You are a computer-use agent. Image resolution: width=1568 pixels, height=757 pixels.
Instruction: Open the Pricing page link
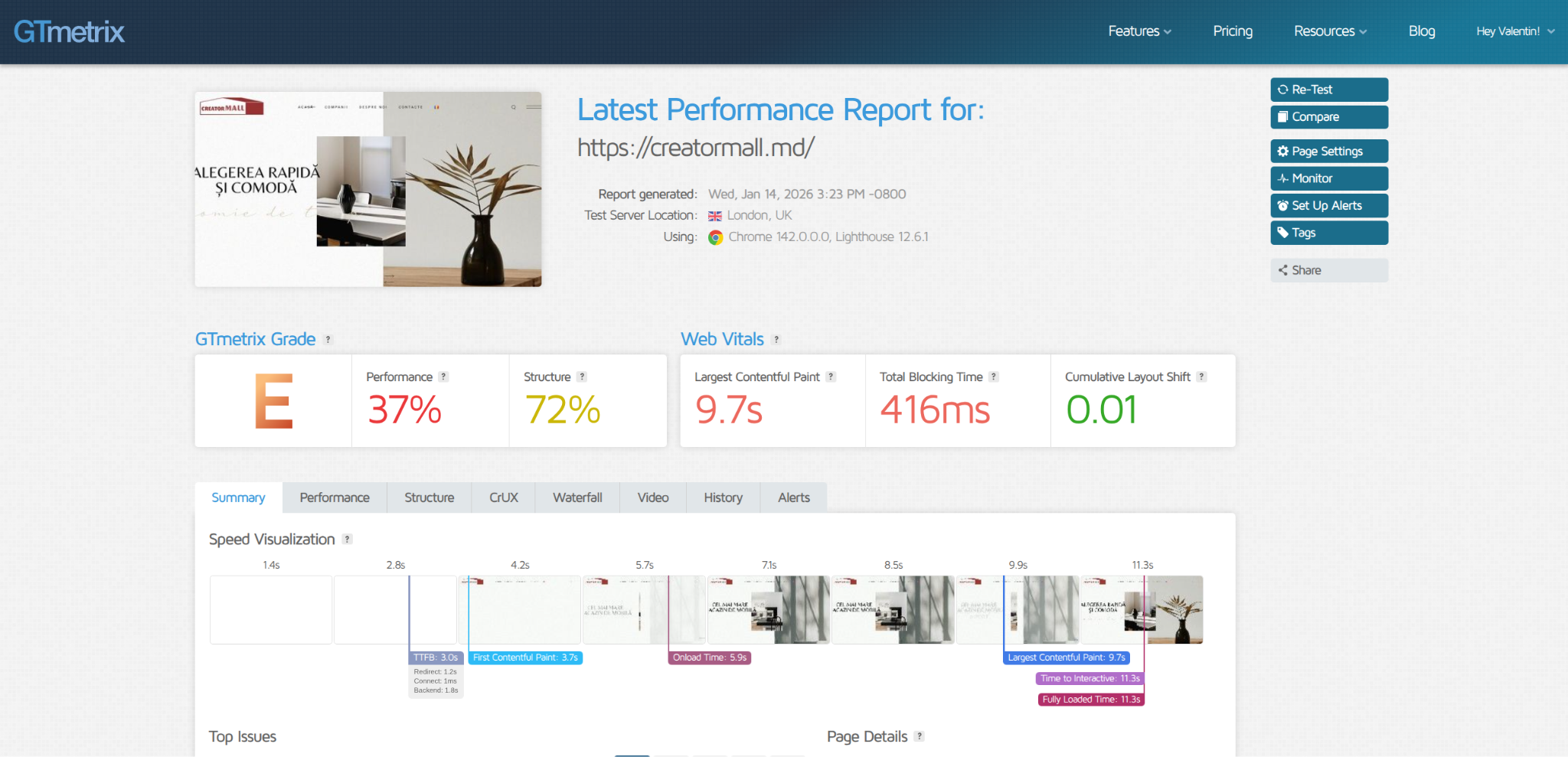(x=1232, y=31)
